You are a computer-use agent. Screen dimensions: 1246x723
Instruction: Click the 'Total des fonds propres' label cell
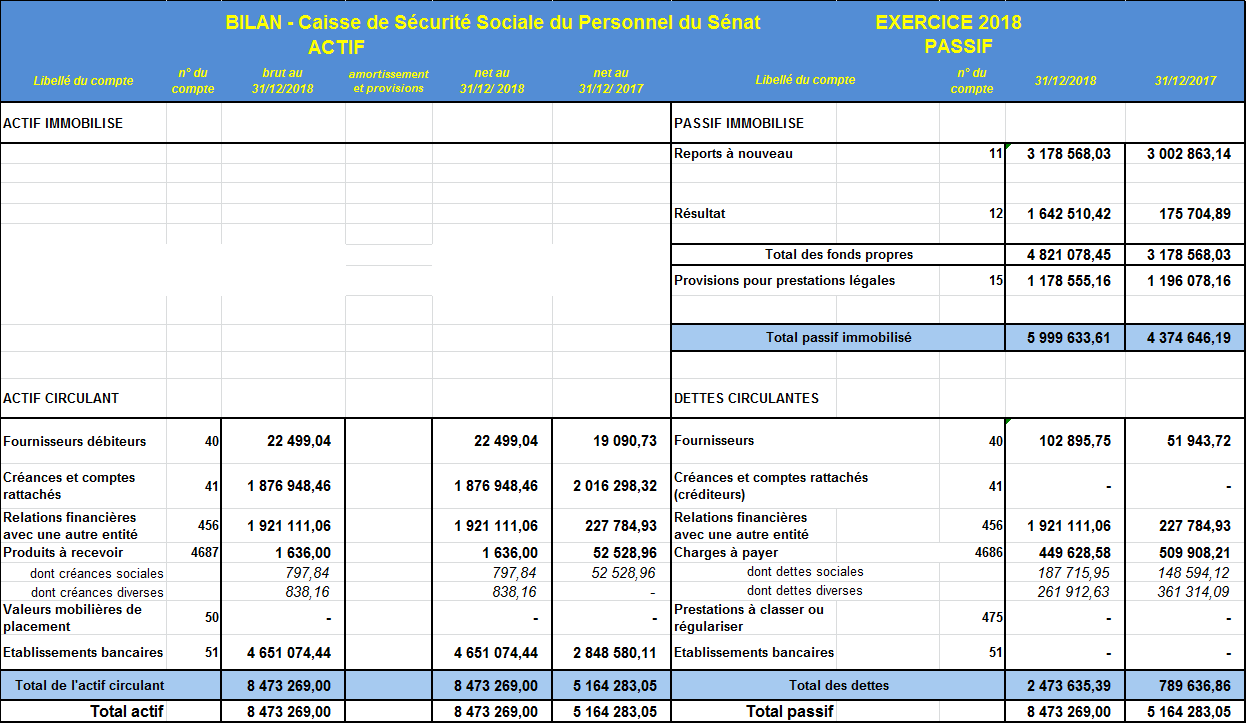838,254
